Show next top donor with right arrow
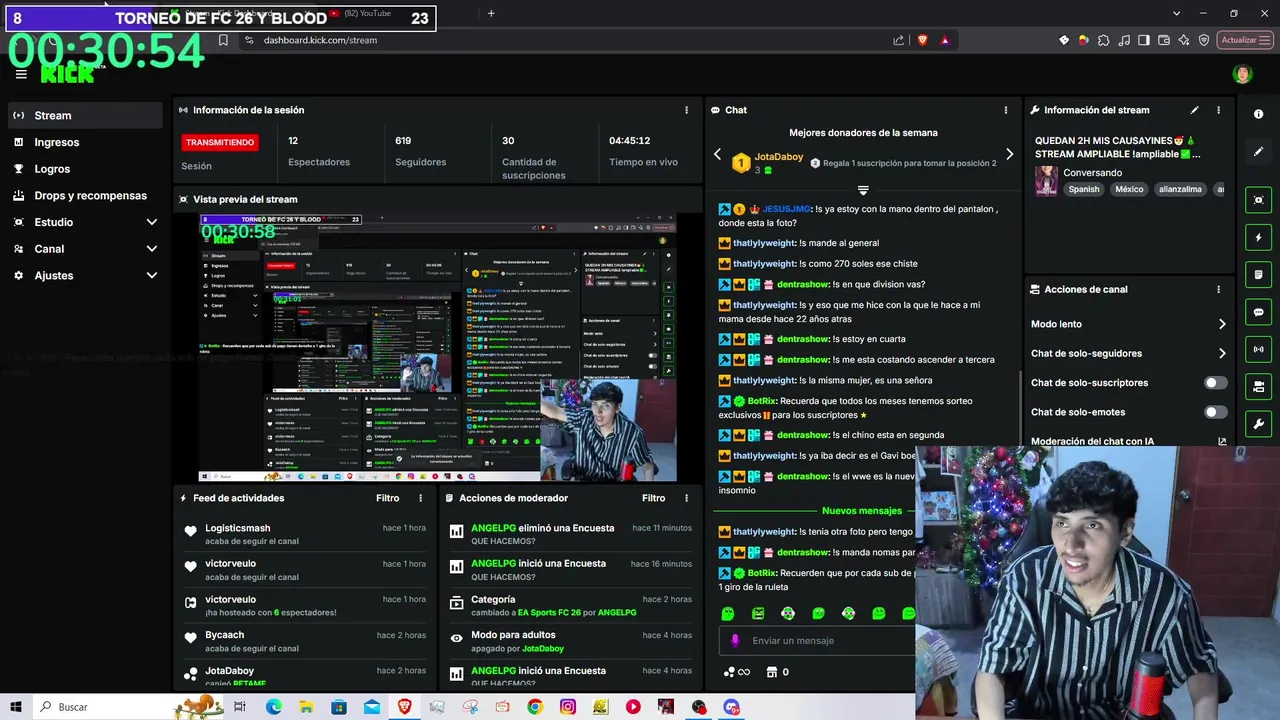 click(x=1009, y=154)
